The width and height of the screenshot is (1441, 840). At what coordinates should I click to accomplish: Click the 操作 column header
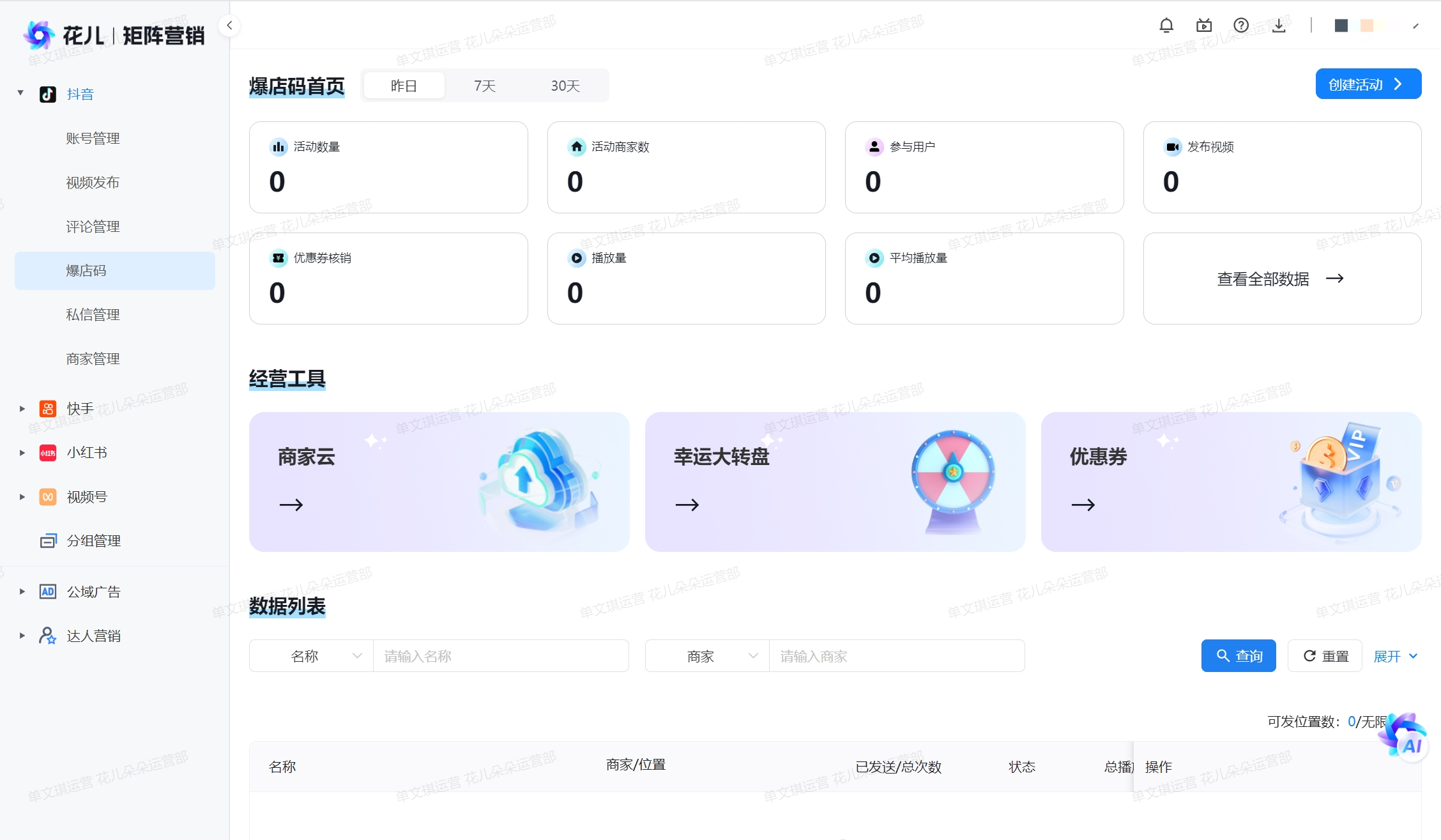point(1159,767)
